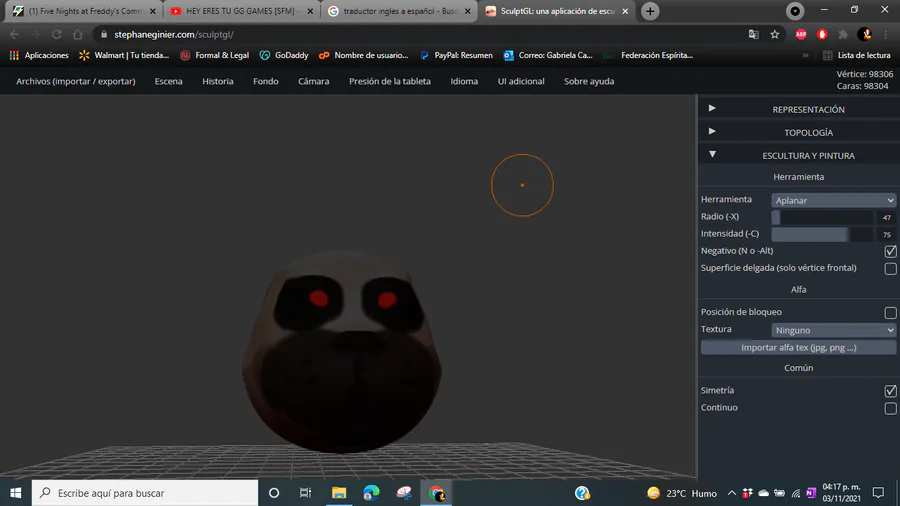Switch to Five Nights at Freddy's tab
The image size is (900, 506).
[83, 11]
